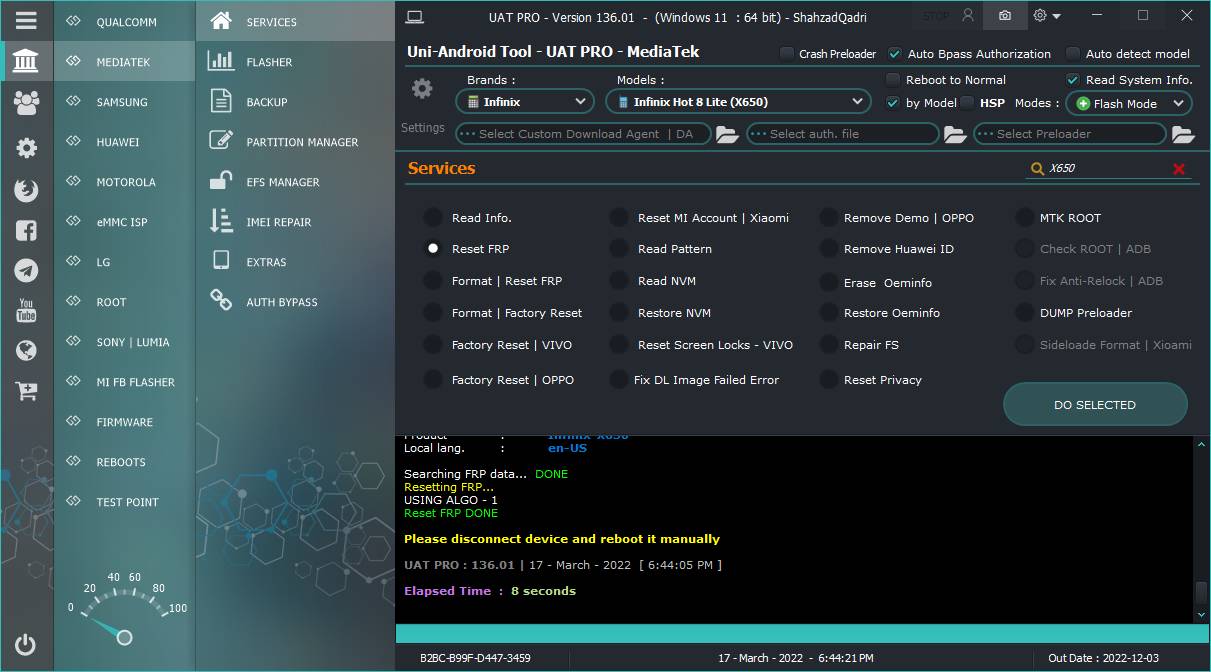This screenshot has width=1211, height=672.
Task: Open the sidebar gear settings icon
Action: point(26,148)
